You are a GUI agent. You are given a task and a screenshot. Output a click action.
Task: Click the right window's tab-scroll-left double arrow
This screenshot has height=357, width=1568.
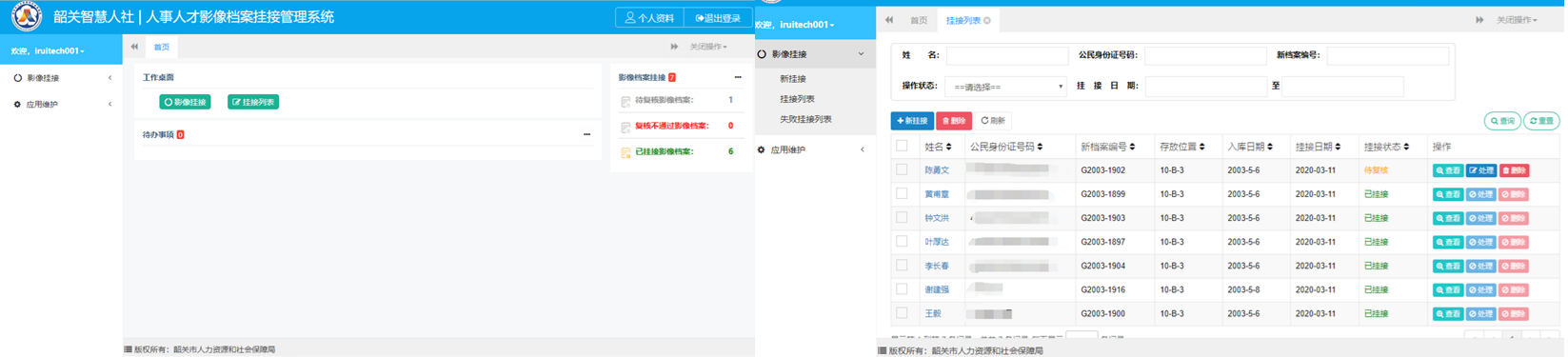(x=889, y=20)
